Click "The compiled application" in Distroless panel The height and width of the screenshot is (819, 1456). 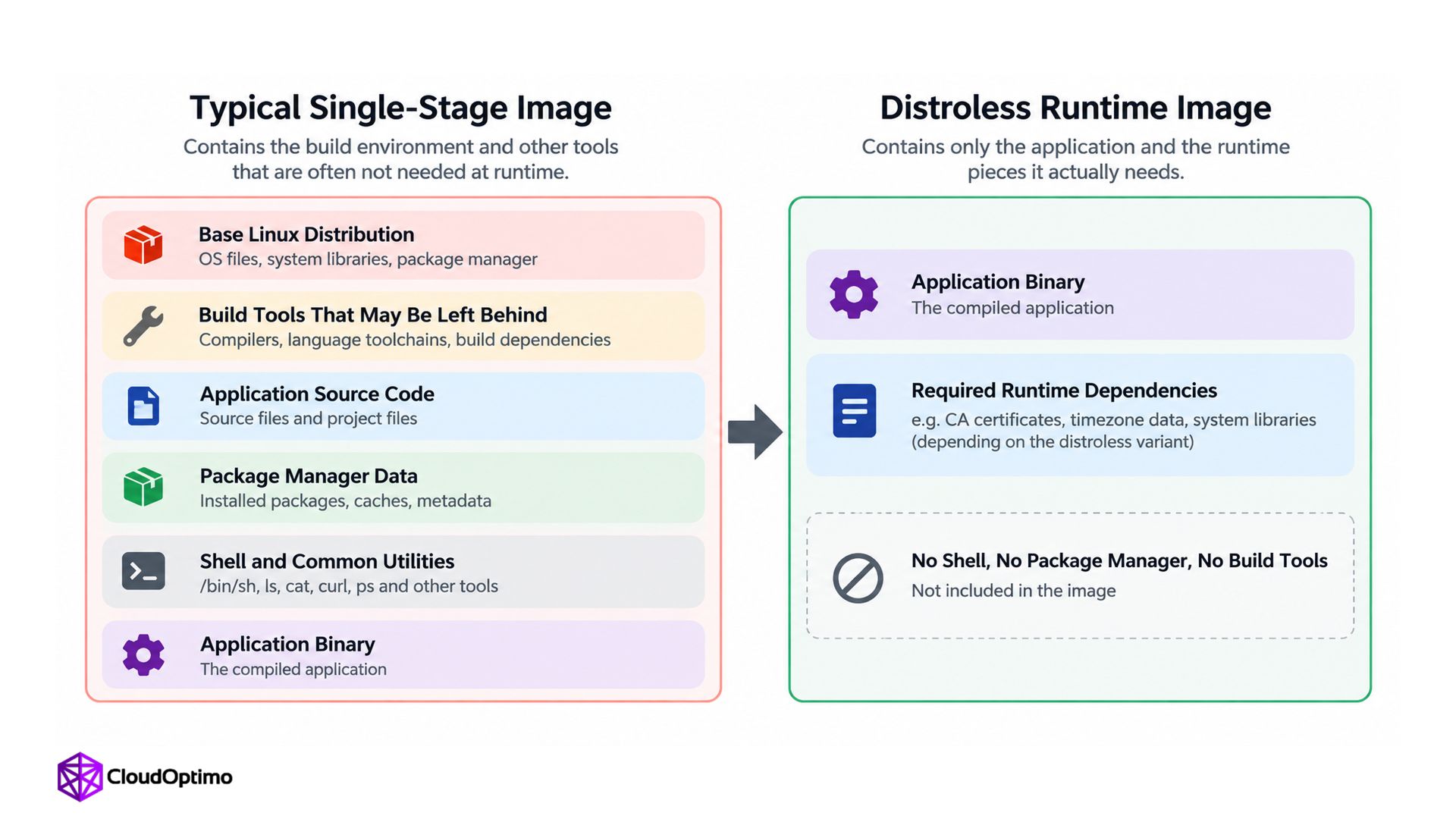point(1012,308)
